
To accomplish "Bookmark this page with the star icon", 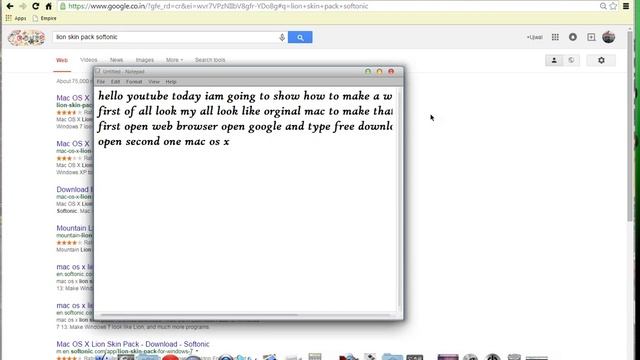I will (x=613, y=6).
